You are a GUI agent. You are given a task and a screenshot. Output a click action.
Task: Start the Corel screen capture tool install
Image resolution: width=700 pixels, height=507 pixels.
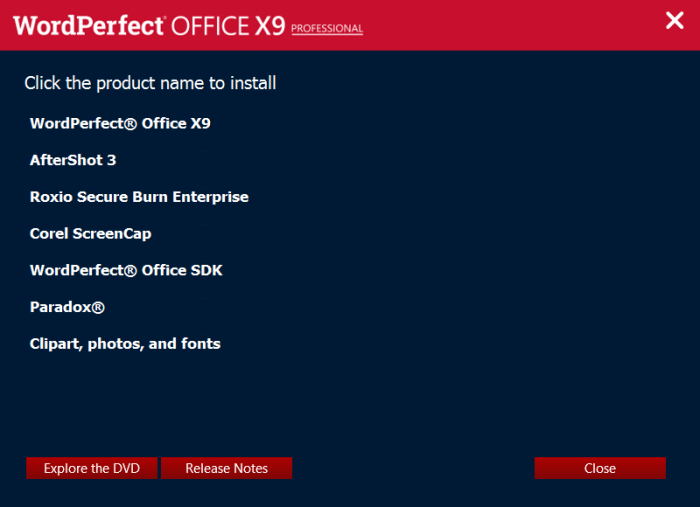tap(90, 233)
